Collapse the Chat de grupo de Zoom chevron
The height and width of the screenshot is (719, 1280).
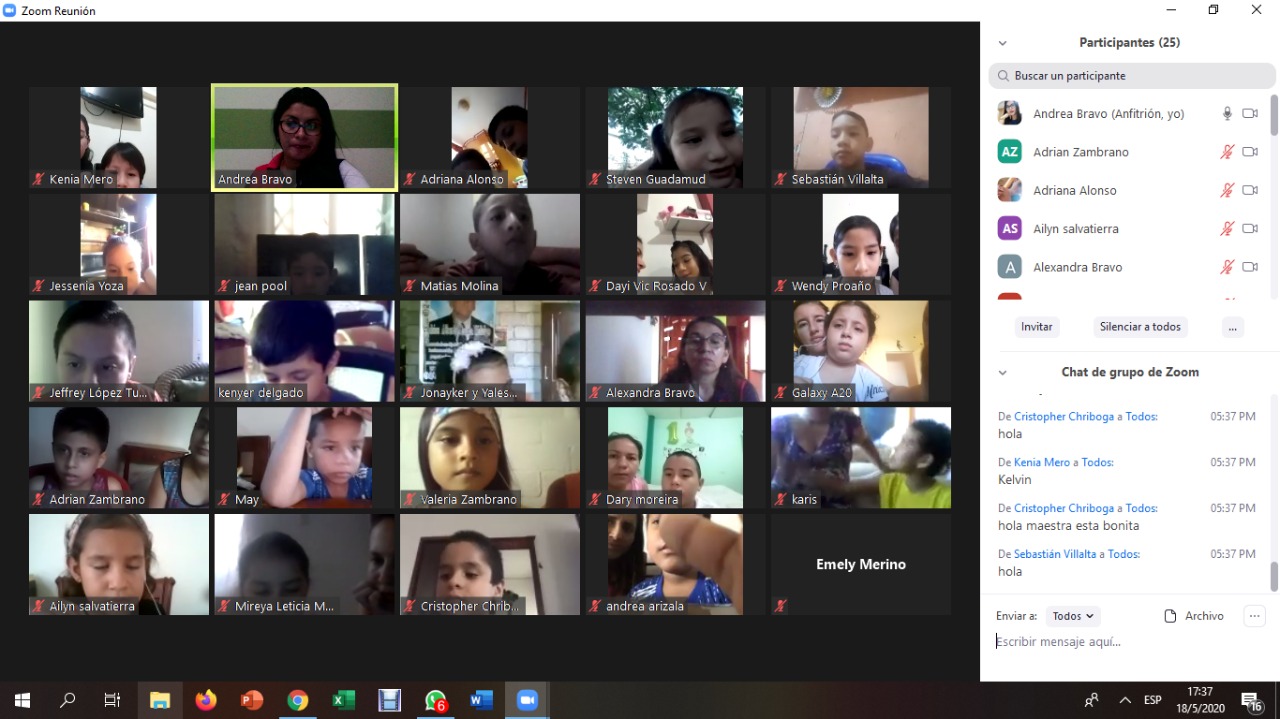click(1003, 372)
